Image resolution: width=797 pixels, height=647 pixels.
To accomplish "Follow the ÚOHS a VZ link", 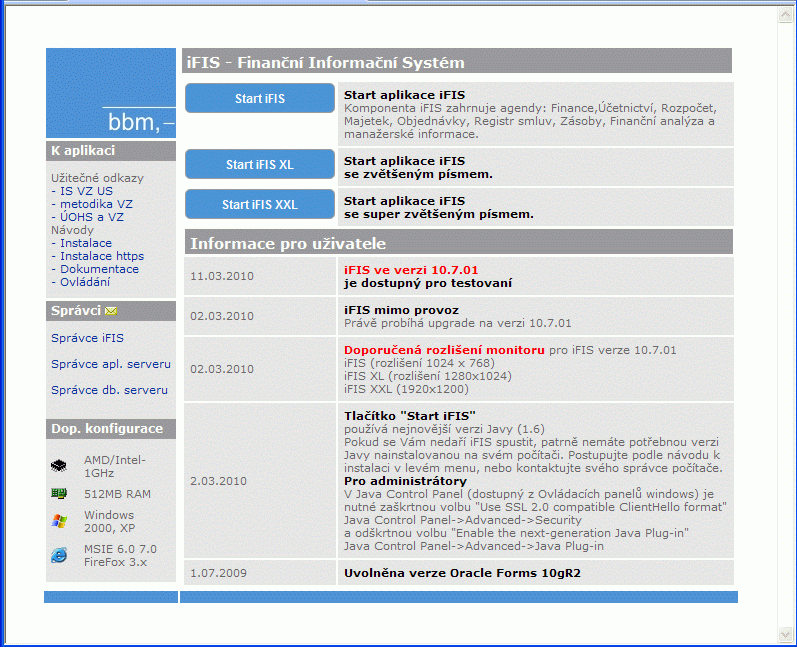I will (x=91, y=217).
